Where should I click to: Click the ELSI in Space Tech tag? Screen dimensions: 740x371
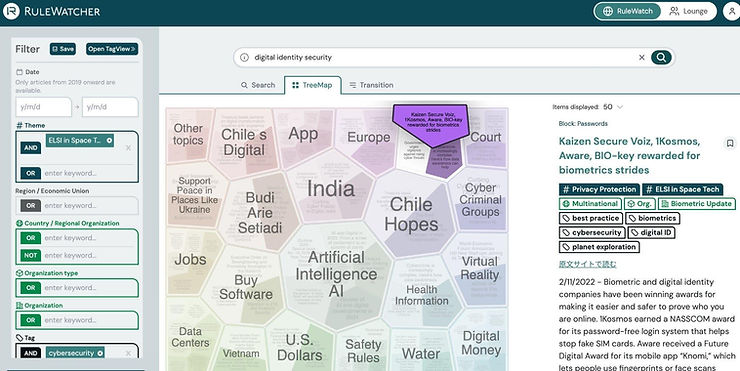(x=682, y=189)
